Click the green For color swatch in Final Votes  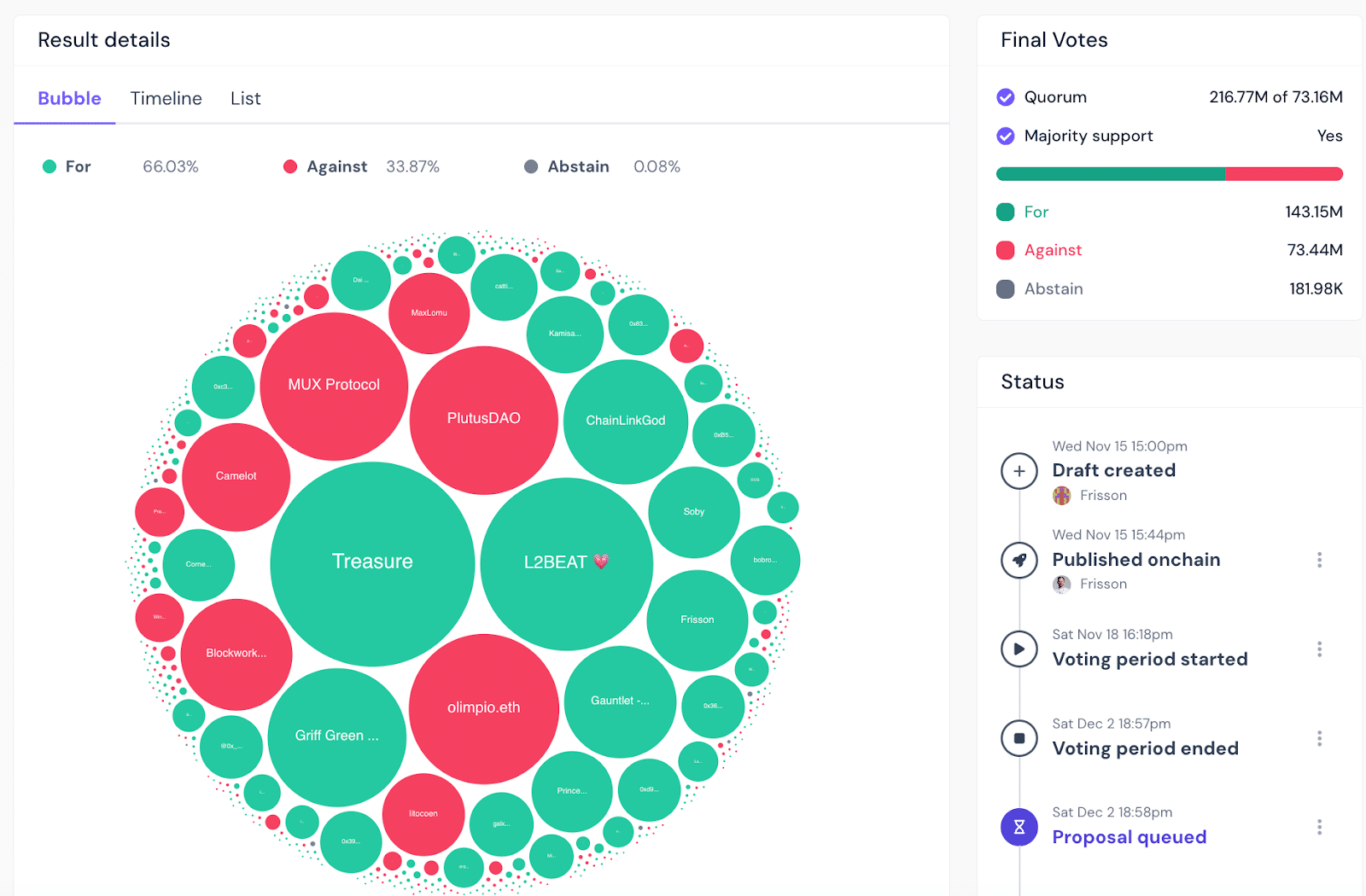pos(1006,212)
